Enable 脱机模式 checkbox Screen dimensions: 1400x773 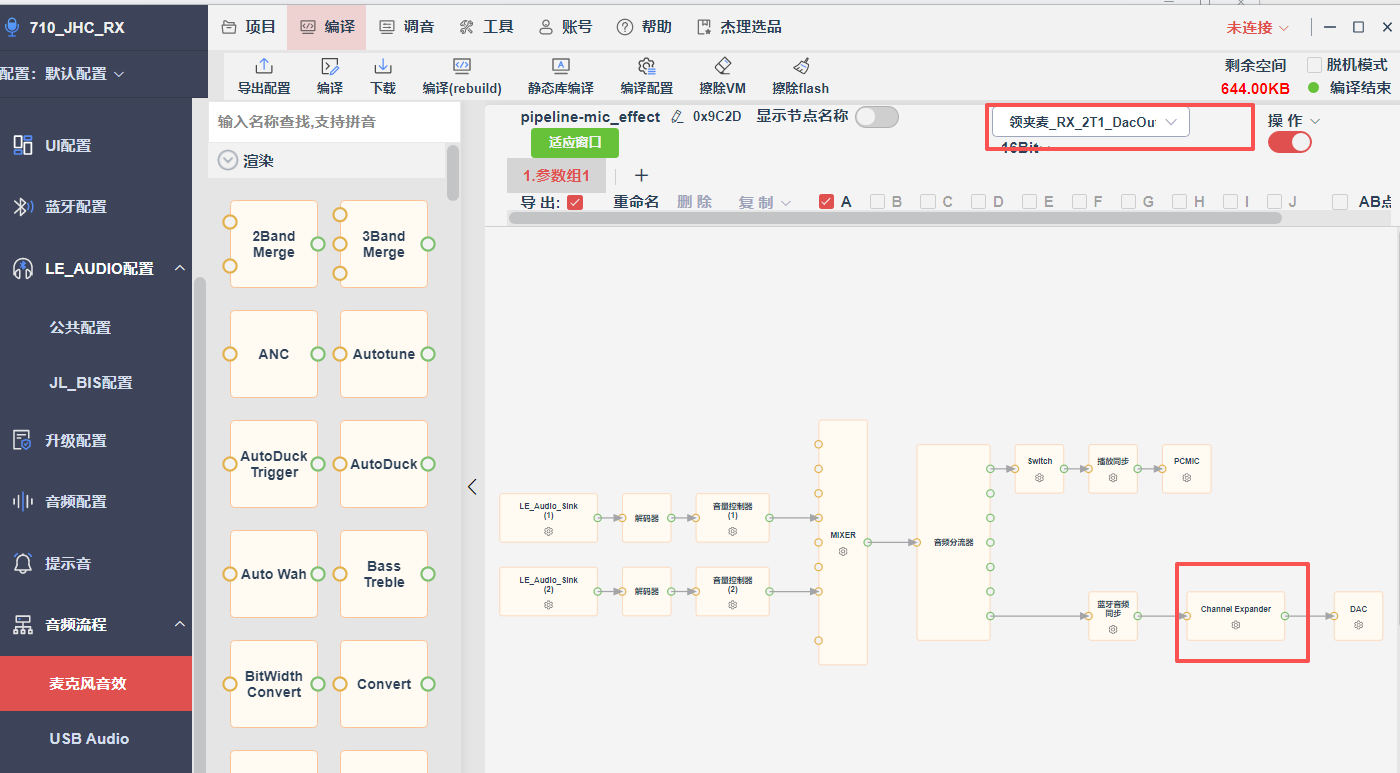(x=1314, y=65)
